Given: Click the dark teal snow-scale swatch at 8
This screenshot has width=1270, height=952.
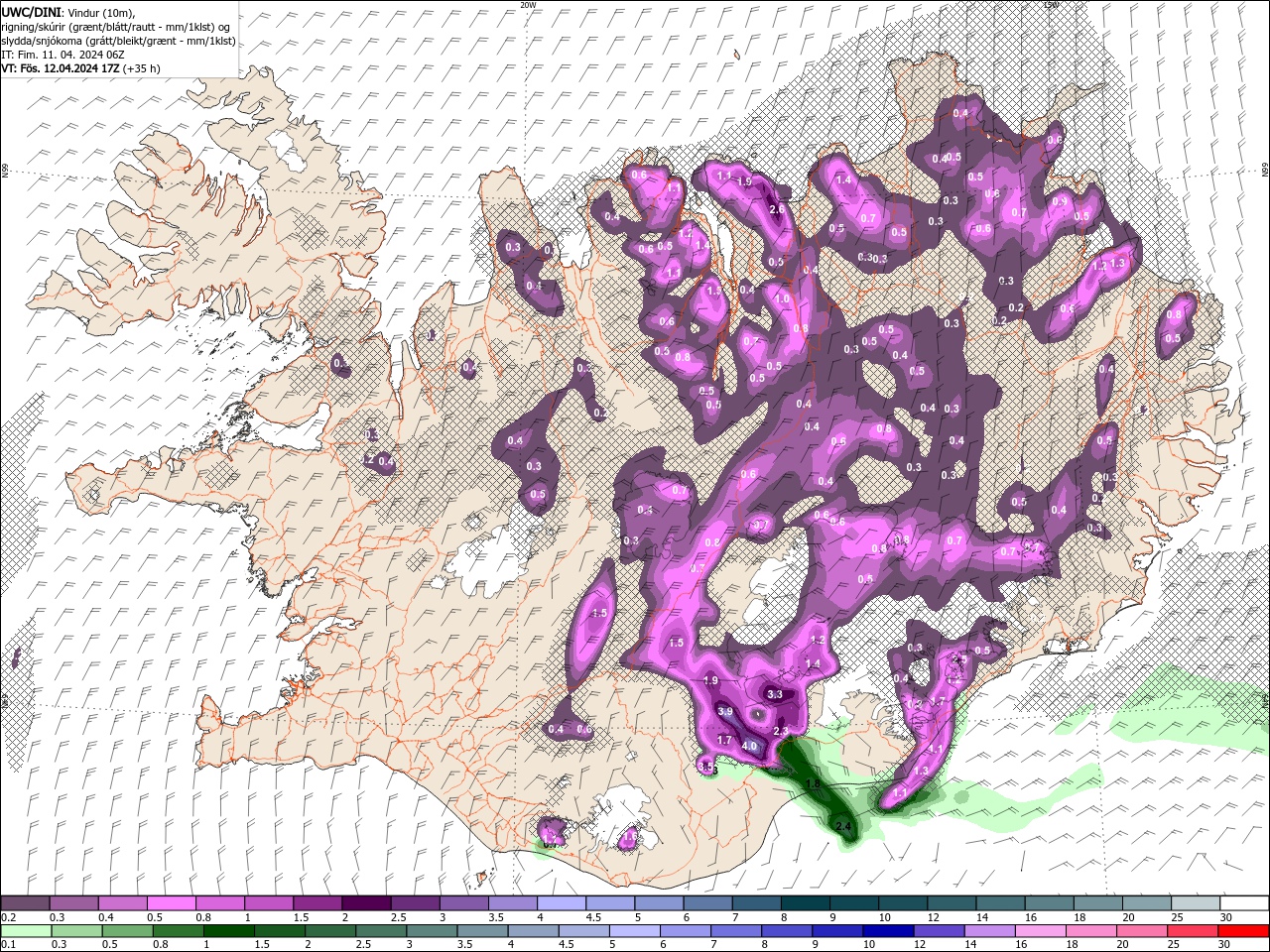Looking at the screenshot, I should 805,903.
